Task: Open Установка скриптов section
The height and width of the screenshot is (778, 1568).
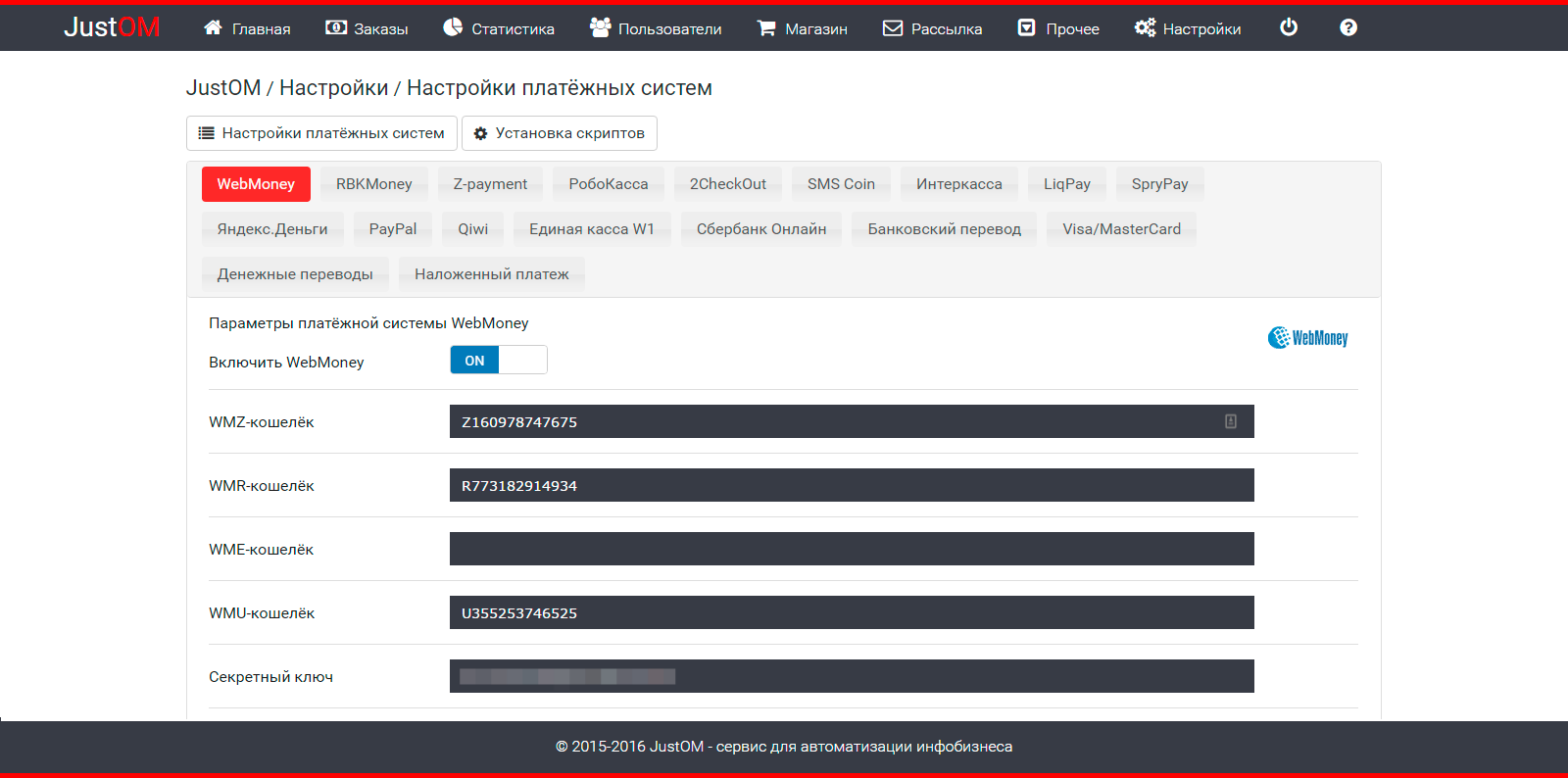Action: (559, 133)
